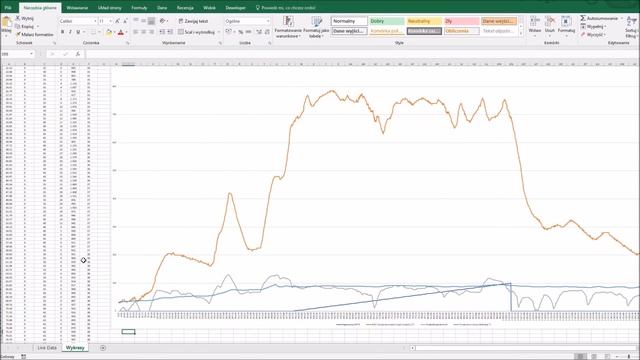Open the Deweloper ribbon tab
The image size is (640, 360).
[236, 8]
